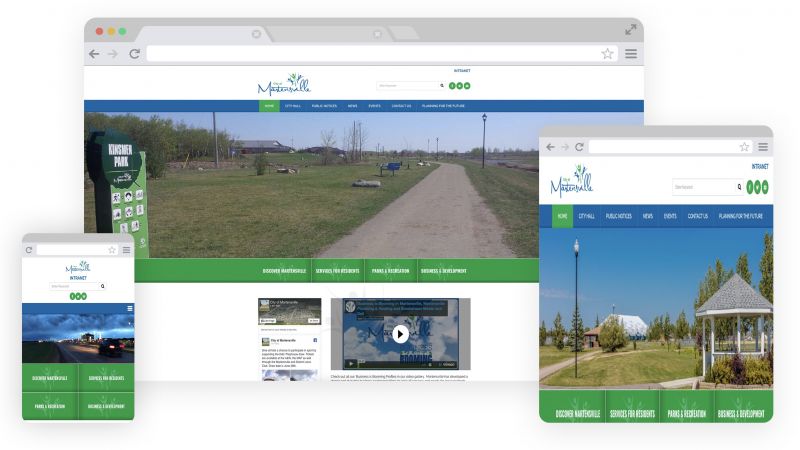Screen dimensions: 800x450
Task: Open Planning for the Future in the desktop navigation
Action: point(443,106)
